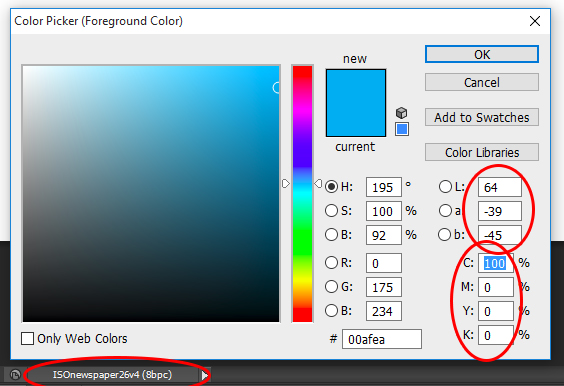The image size is (564, 386).
Task: Click the K black percentage field
Action: coord(496,335)
